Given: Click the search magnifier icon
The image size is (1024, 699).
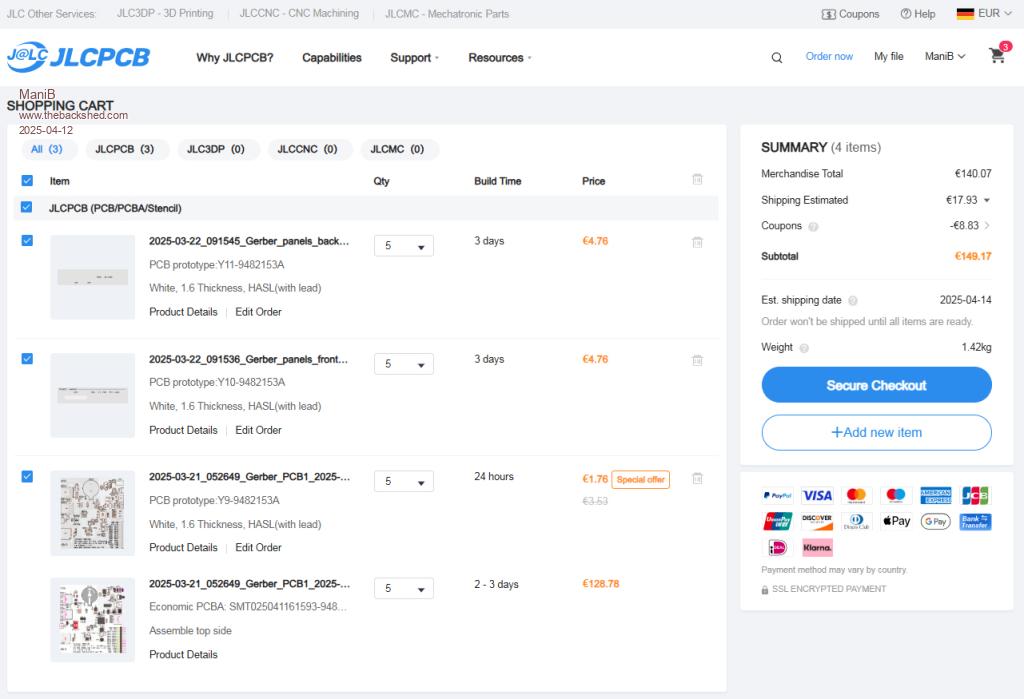Looking at the screenshot, I should [x=777, y=58].
